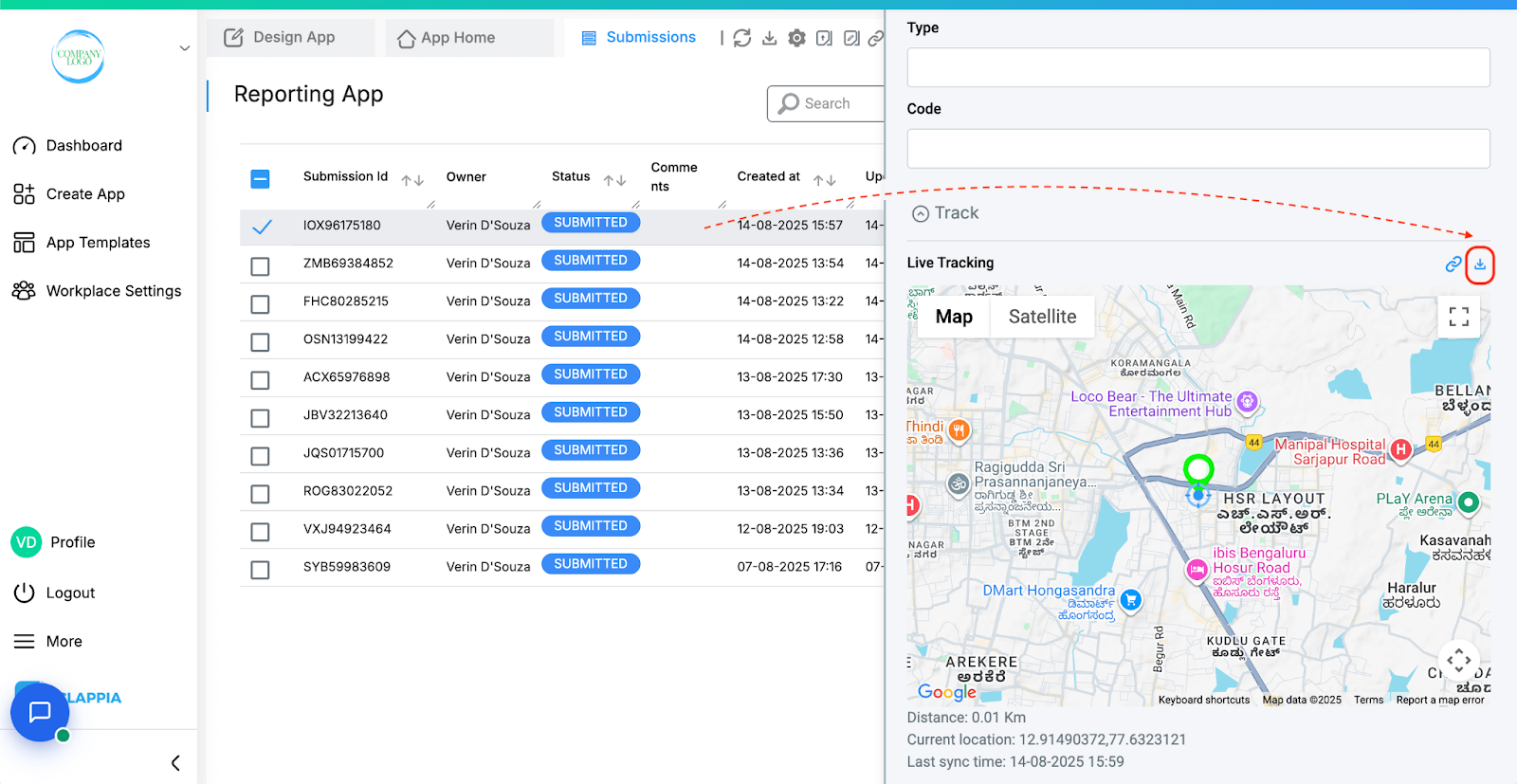Toggle the select-all header checkbox

point(261,178)
